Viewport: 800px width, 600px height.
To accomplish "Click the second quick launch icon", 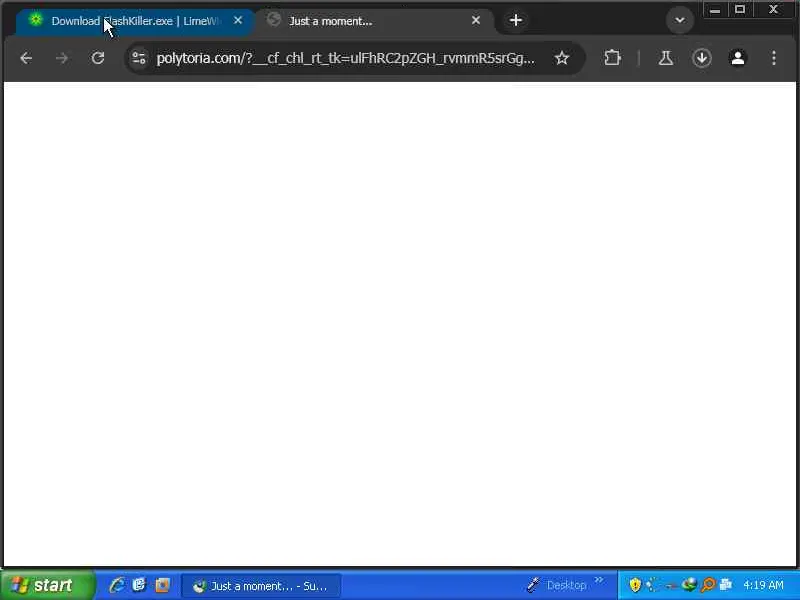I will pos(139,585).
